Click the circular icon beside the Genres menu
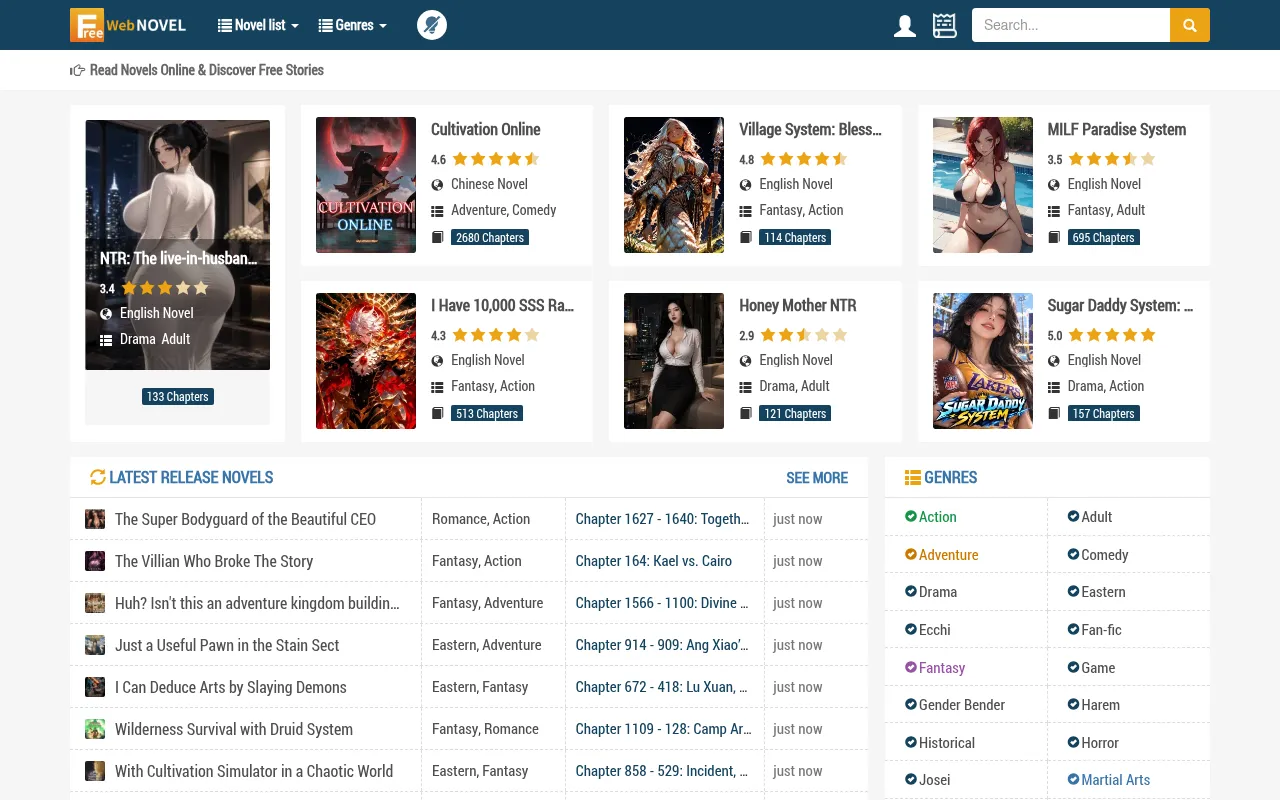Screen dimensions: 1280x800 pyautogui.click(x=431, y=25)
